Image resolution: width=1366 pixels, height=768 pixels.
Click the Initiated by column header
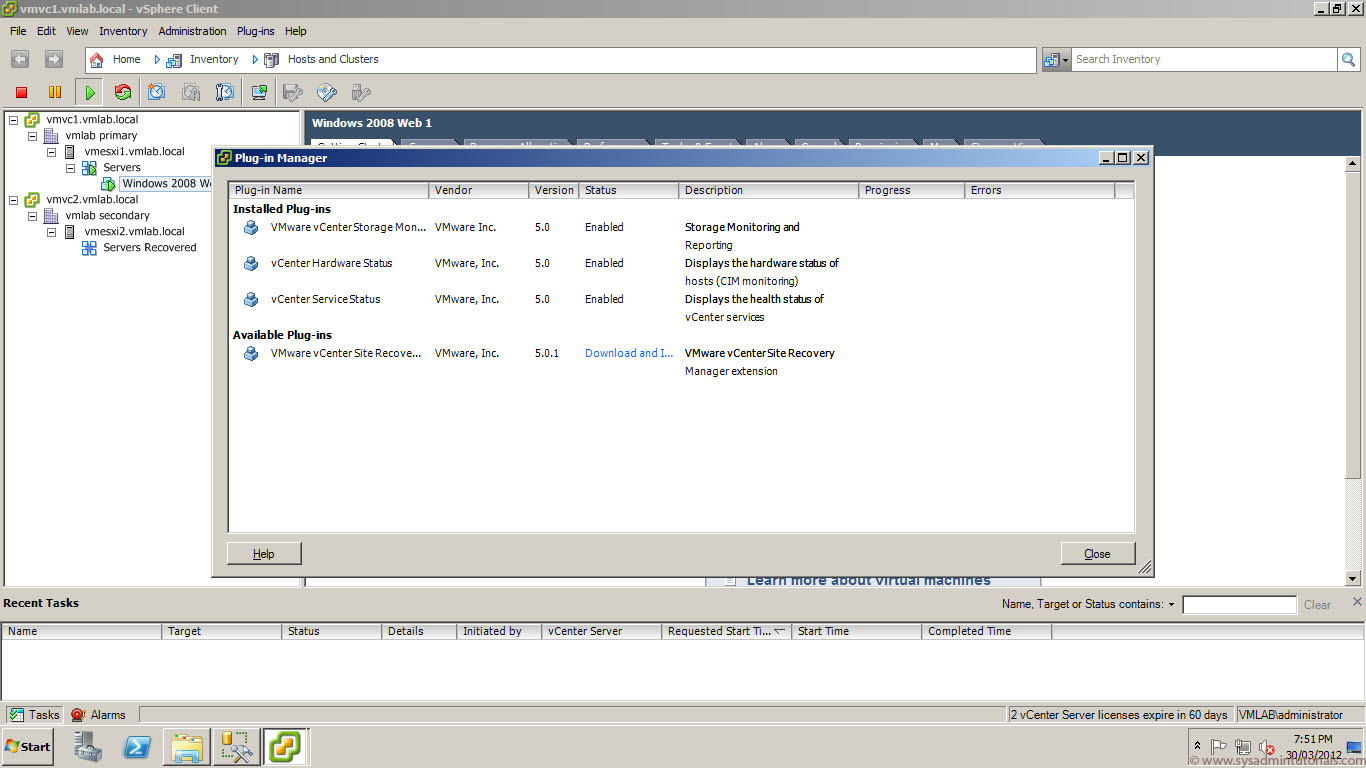[x=499, y=632]
